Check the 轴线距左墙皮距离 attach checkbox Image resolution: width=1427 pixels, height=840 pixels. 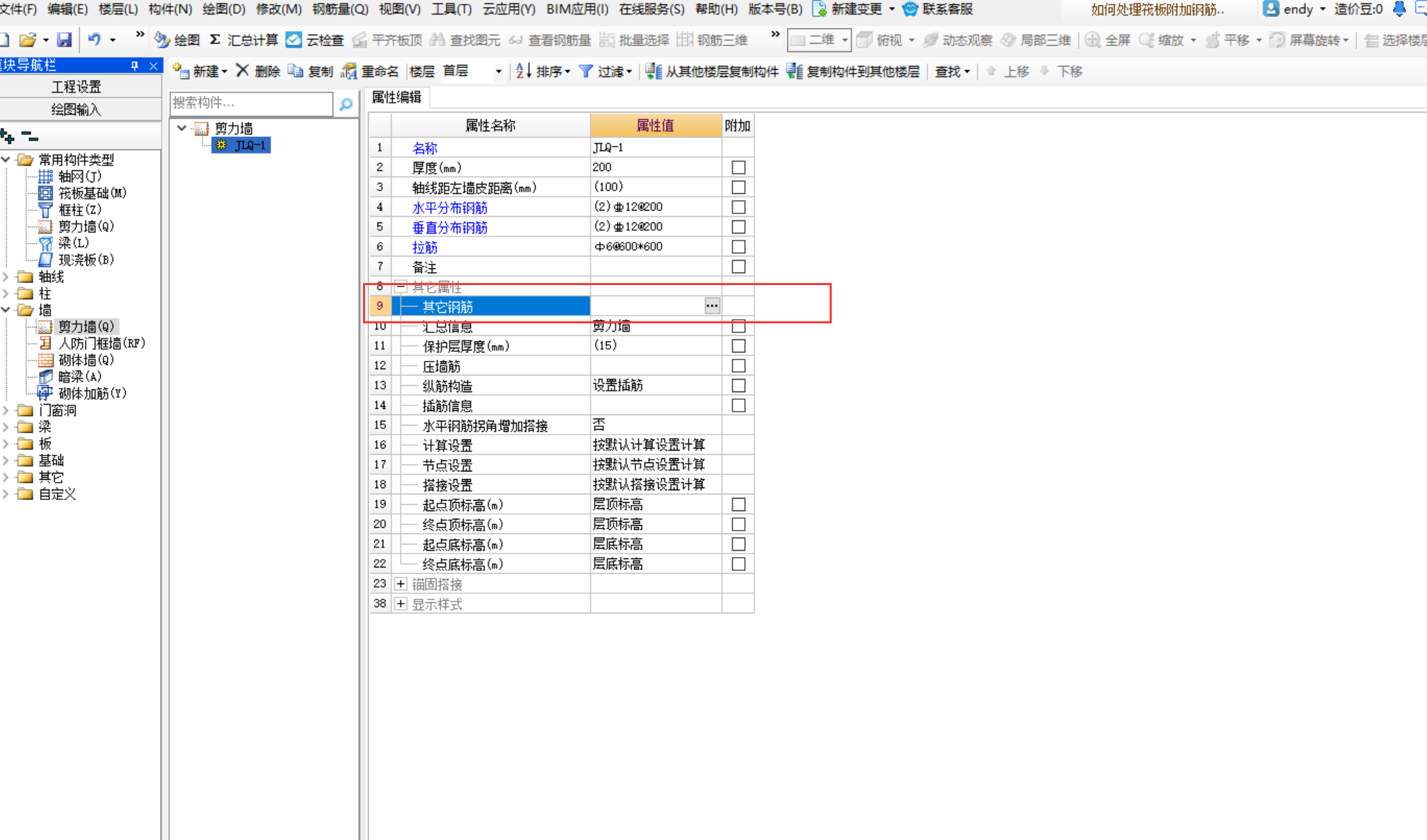click(739, 187)
